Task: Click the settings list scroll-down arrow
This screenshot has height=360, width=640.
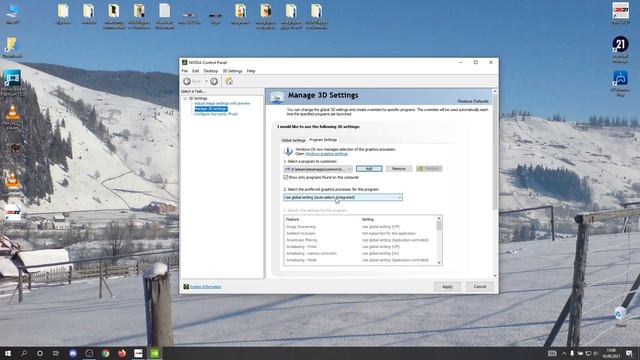Action: pos(439,262)
